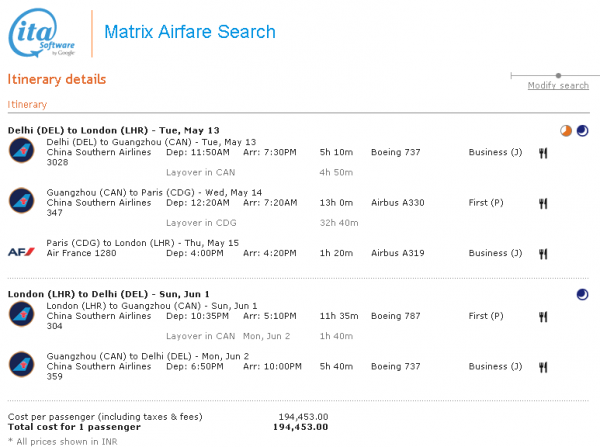The image size is (600, 447).
Task: Click arrival time 'Arr: 7:30PM'
Action: [x=270, y=152]
